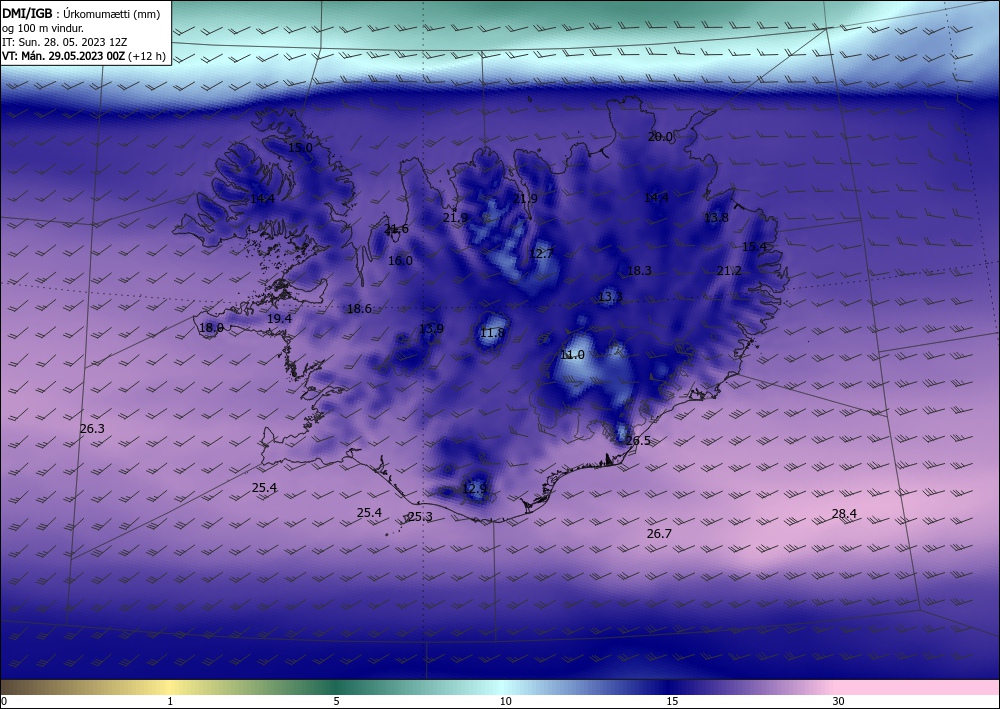This screenshot has width=1000, height=709.
Task: Click the 28.4 value label
Action: coord(844,513)
